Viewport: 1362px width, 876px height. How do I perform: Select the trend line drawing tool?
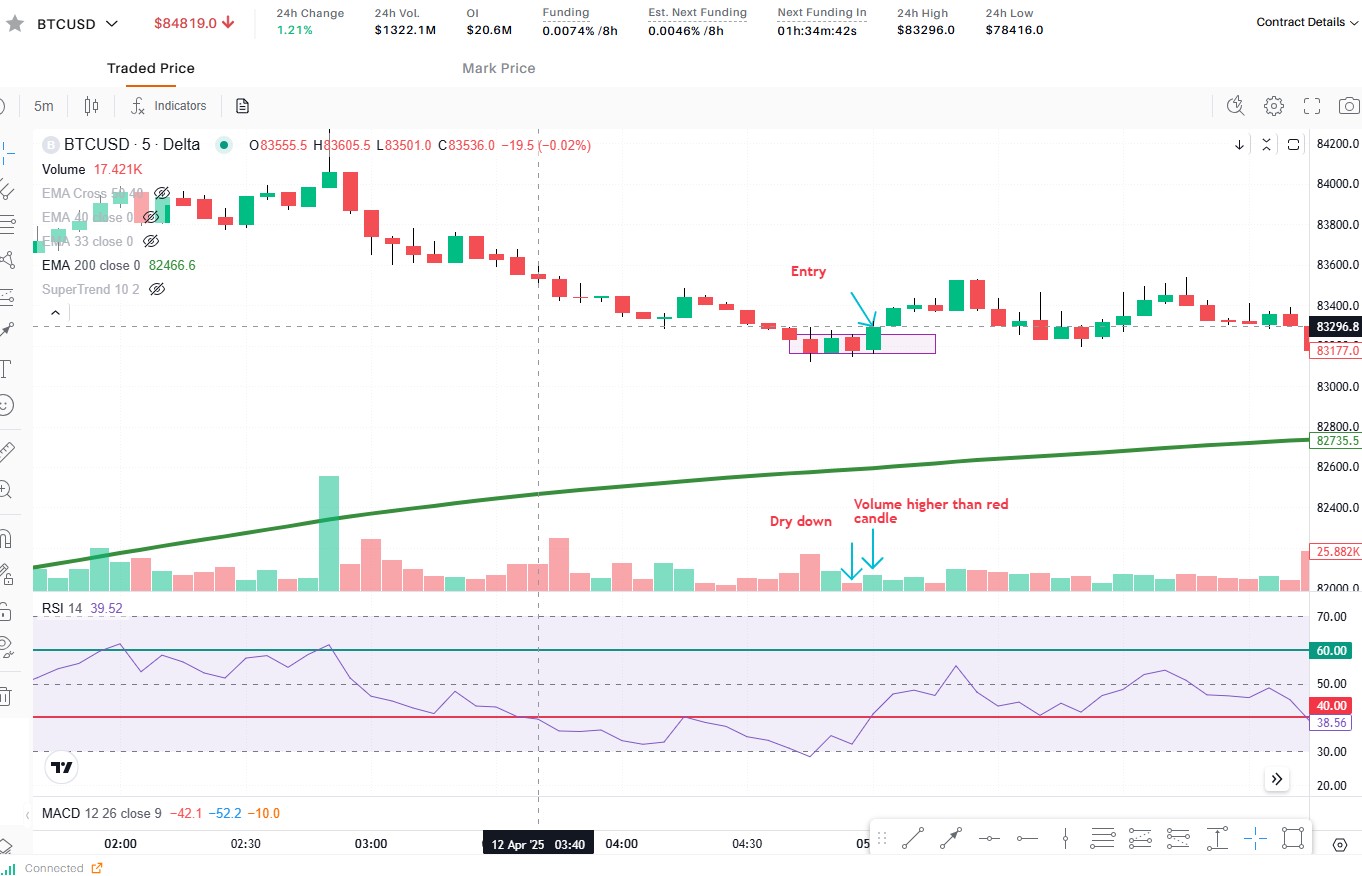click(x=912, y=838)
